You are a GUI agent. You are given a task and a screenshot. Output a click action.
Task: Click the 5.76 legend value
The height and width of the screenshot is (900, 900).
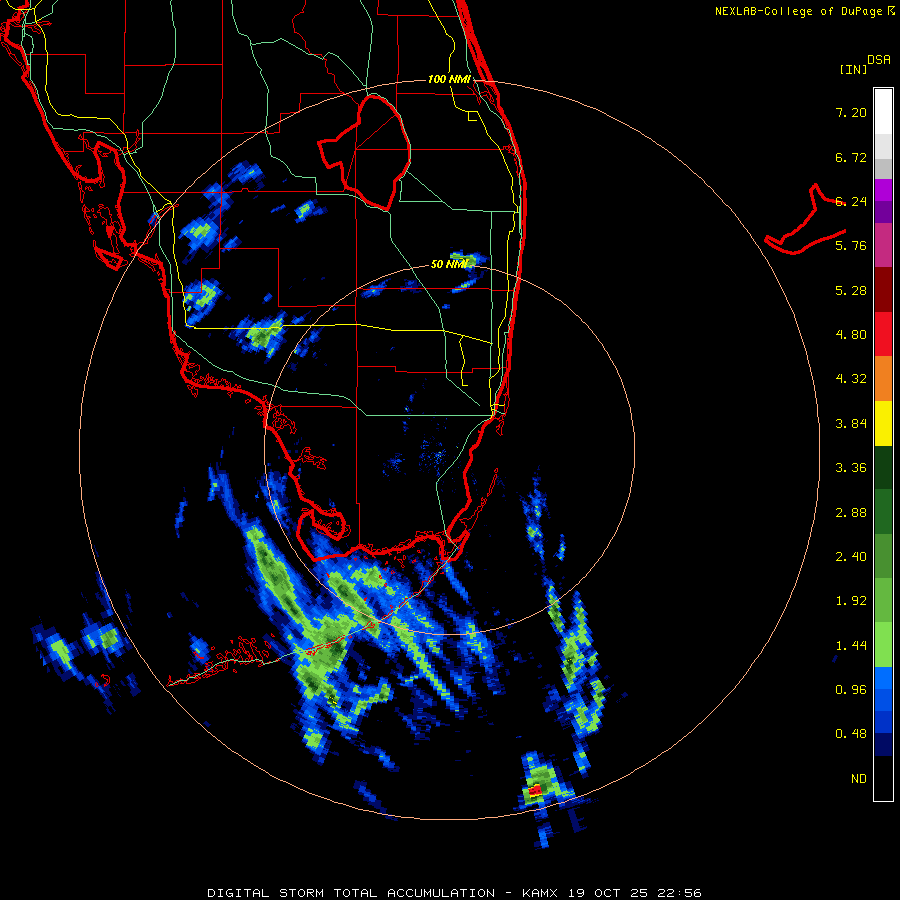(851, 246)
